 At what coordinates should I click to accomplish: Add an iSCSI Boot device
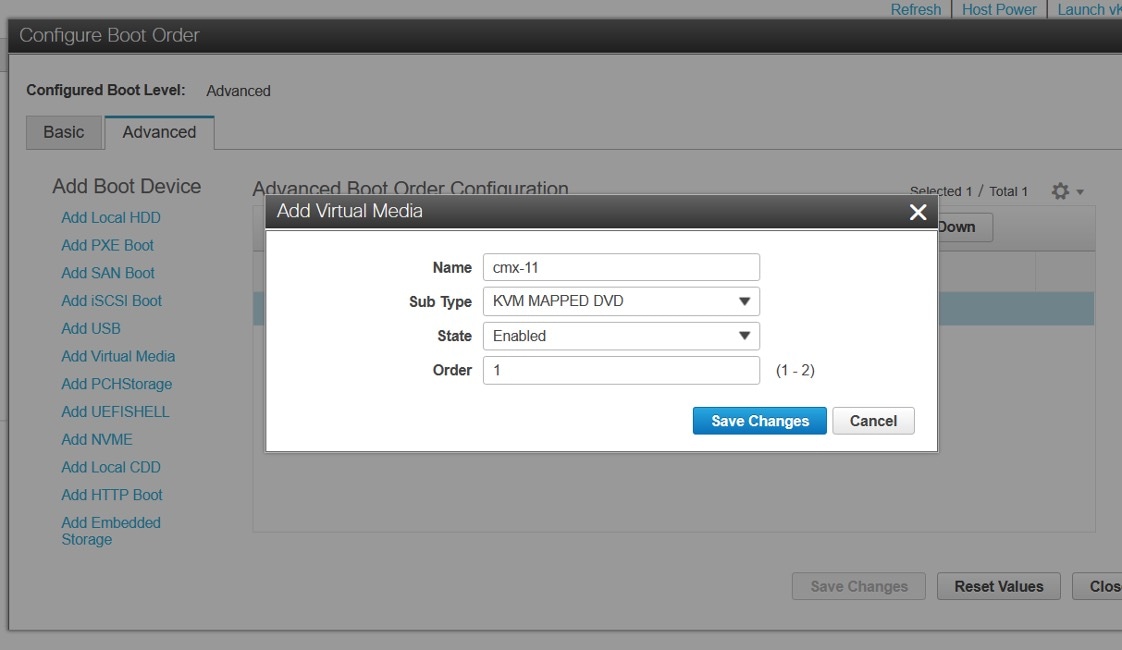tap(112, 300)
